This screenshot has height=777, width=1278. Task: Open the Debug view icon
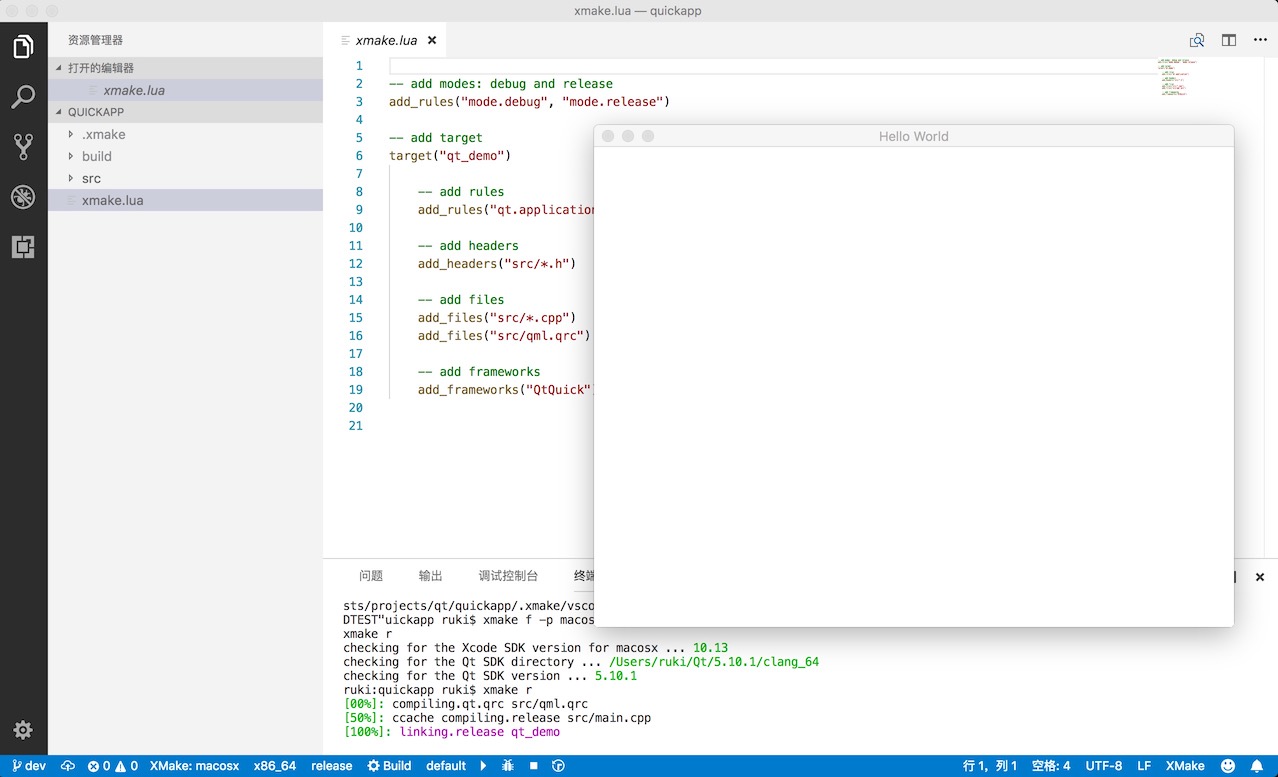[23, 197]
